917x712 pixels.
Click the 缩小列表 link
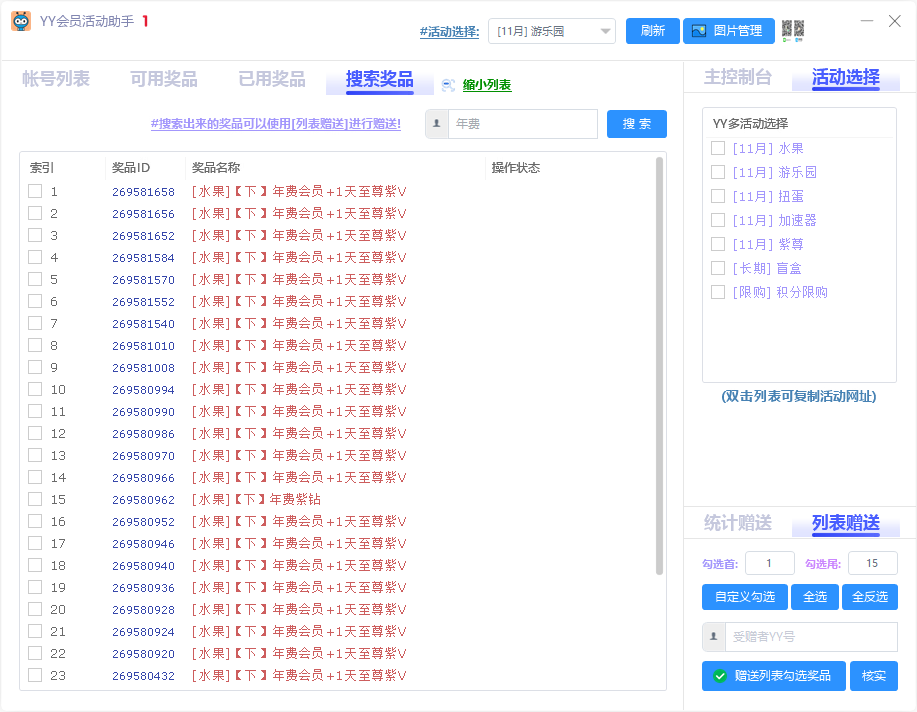coord(487,85)
